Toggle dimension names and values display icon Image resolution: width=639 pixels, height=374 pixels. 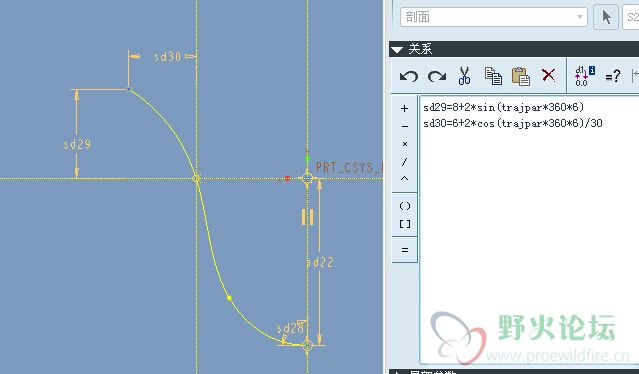pyautogui.click(x=585, y=76)
